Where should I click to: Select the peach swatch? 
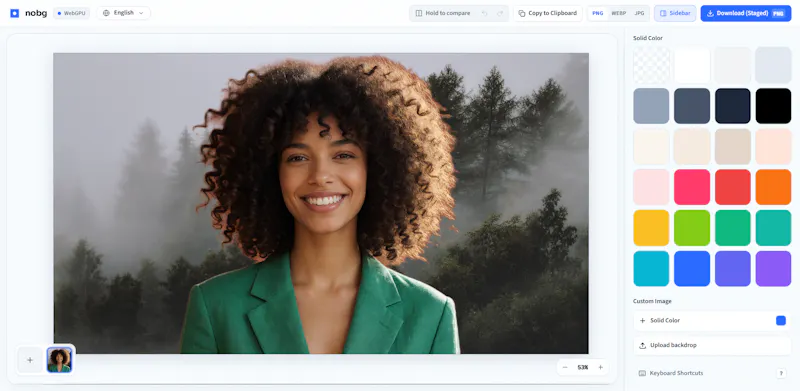tap(773, 146)
